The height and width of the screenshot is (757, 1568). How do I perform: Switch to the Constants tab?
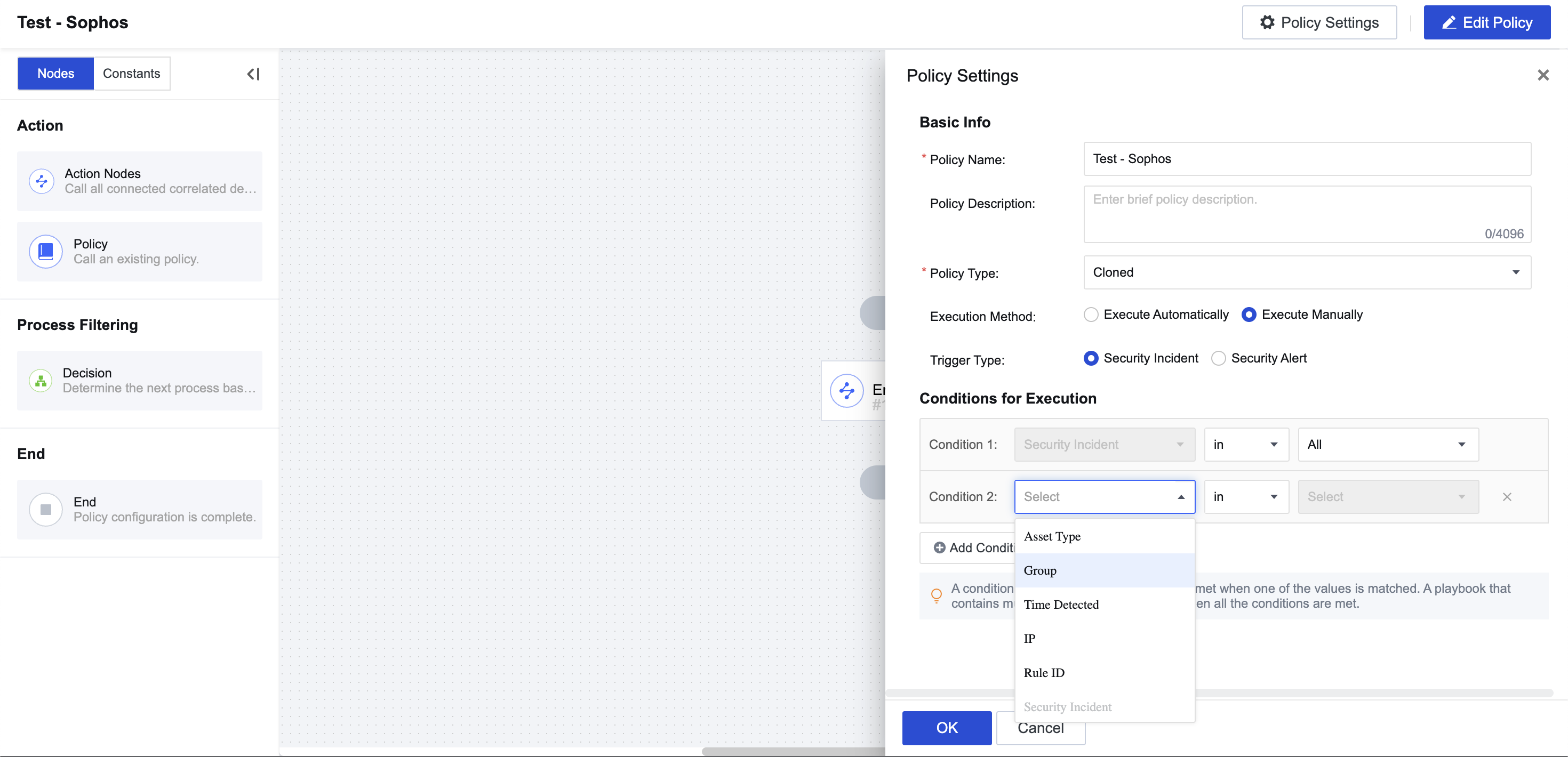[x=132, y=74]
